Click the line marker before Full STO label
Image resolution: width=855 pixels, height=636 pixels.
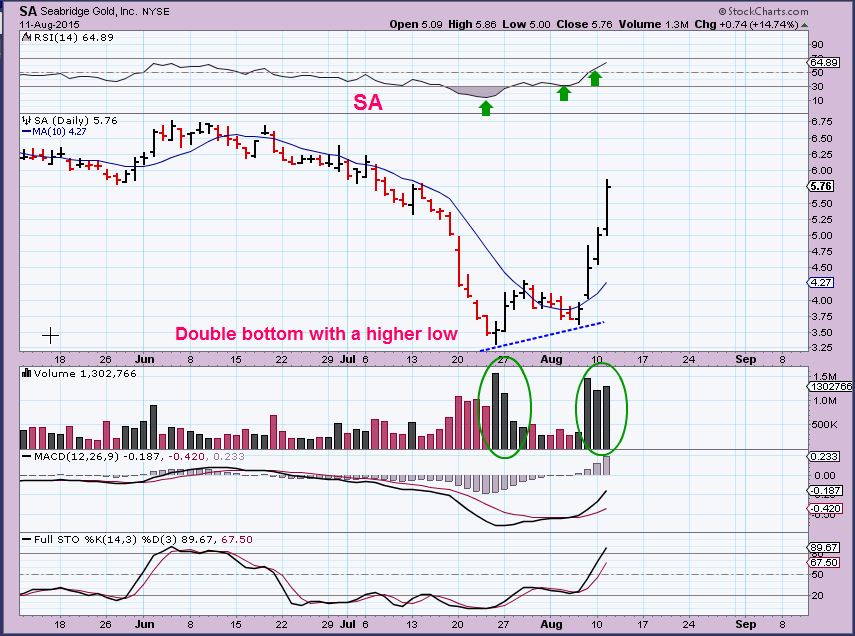(x=26, y=539)
